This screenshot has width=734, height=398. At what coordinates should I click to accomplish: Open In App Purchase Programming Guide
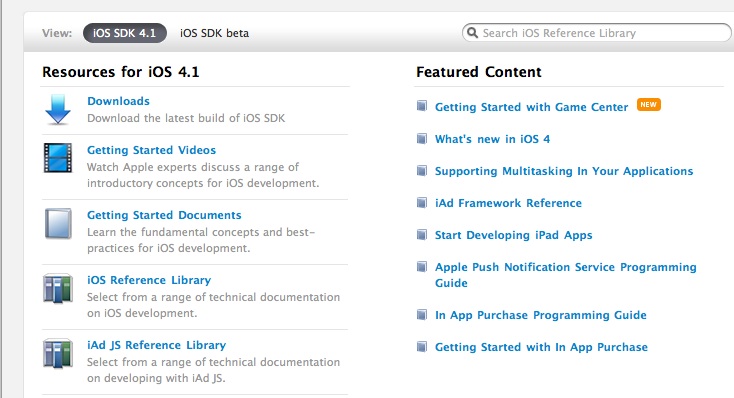pyautogui.click(x=541, y=315)
